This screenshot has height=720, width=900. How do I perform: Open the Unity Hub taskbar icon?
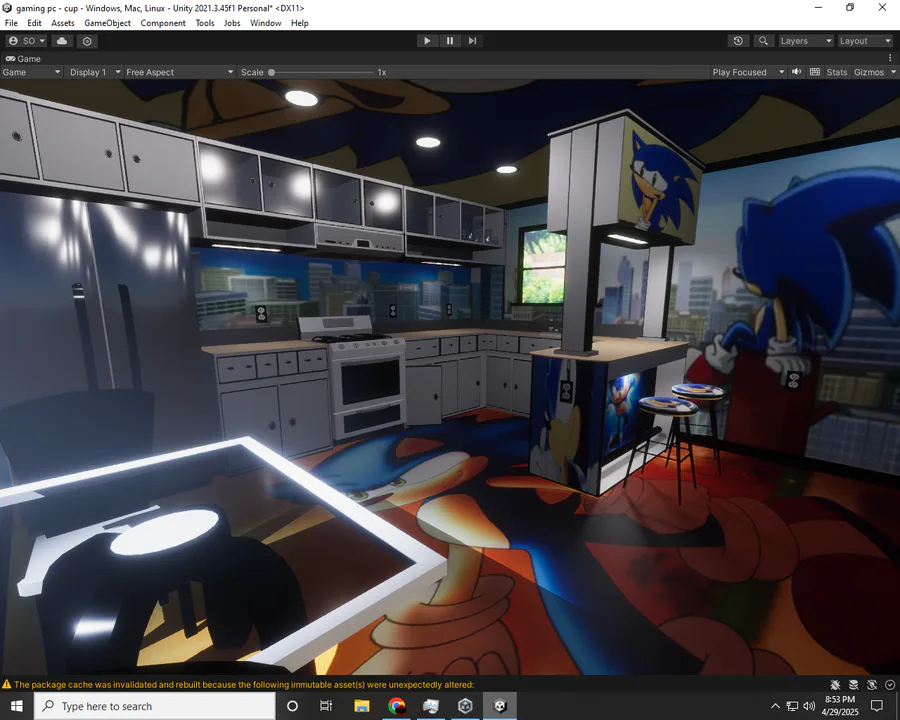coord(465,706)
